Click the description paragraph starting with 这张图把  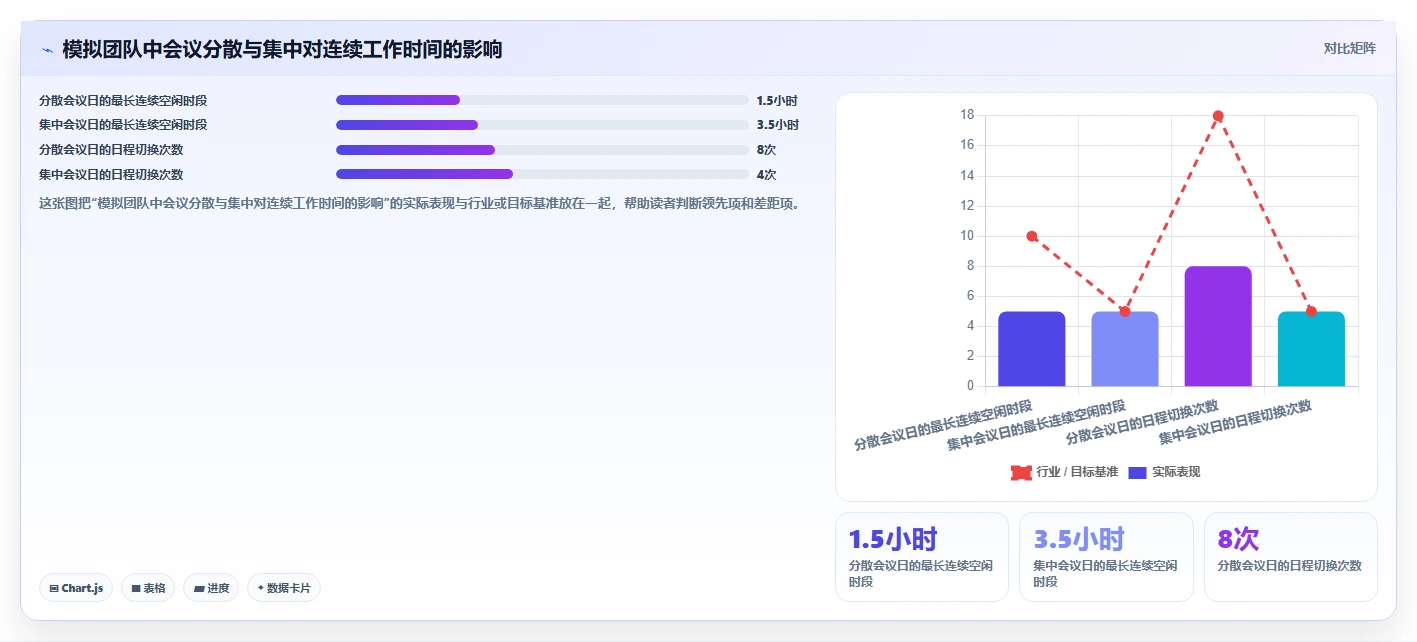point(419,203)
